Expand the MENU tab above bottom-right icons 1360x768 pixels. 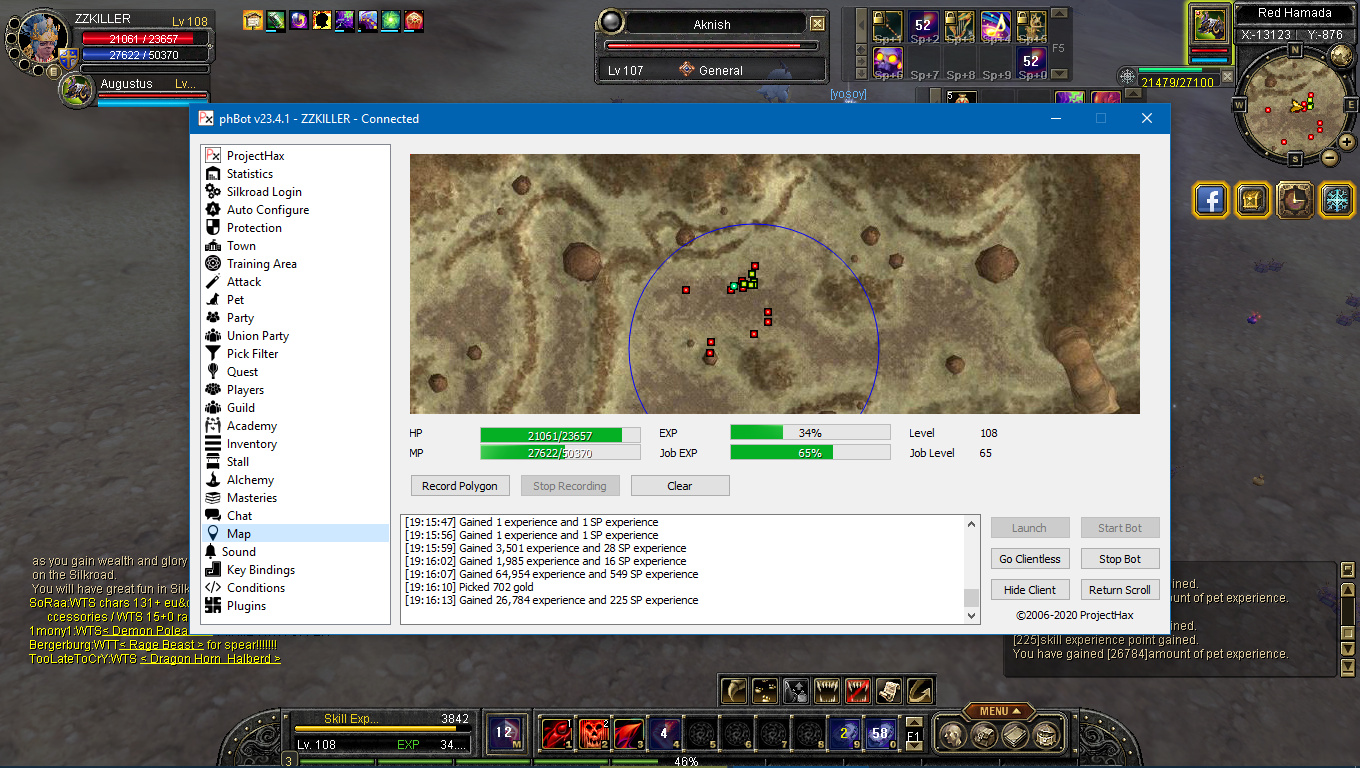pos(999,711)
